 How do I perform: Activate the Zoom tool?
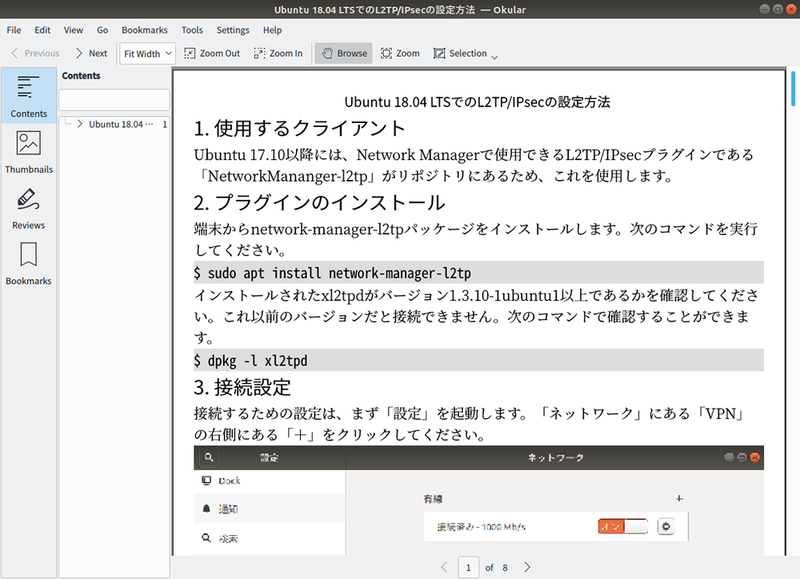click(x=399, y=53)
